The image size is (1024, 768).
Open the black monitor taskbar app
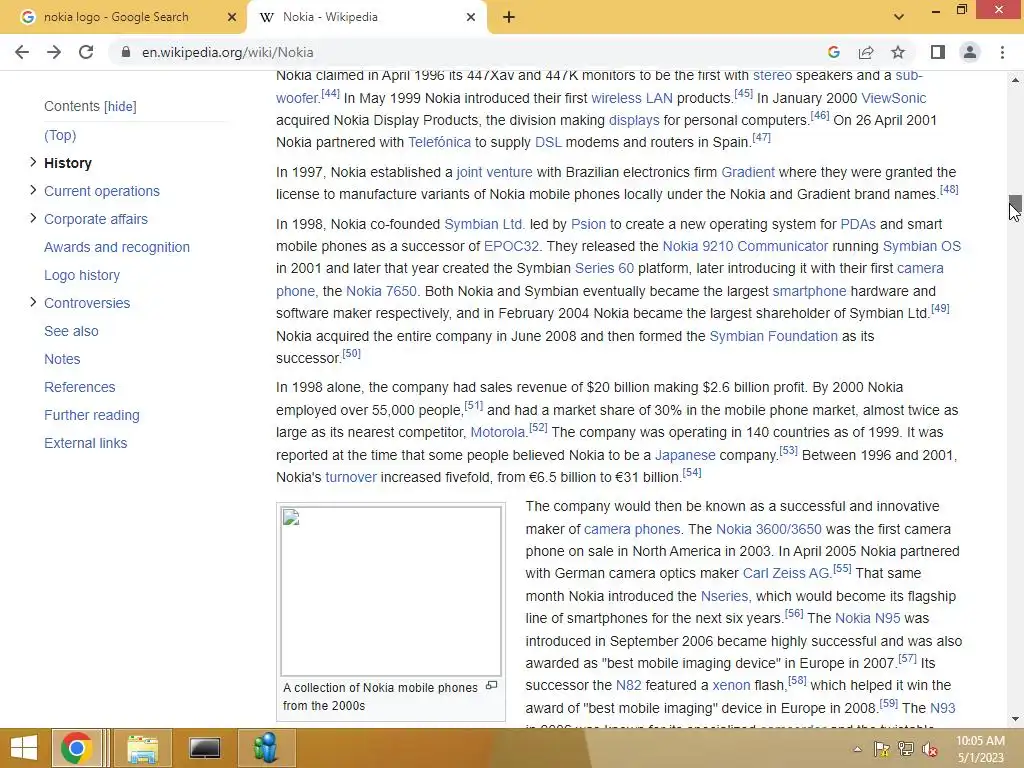[x=204, y=748]
